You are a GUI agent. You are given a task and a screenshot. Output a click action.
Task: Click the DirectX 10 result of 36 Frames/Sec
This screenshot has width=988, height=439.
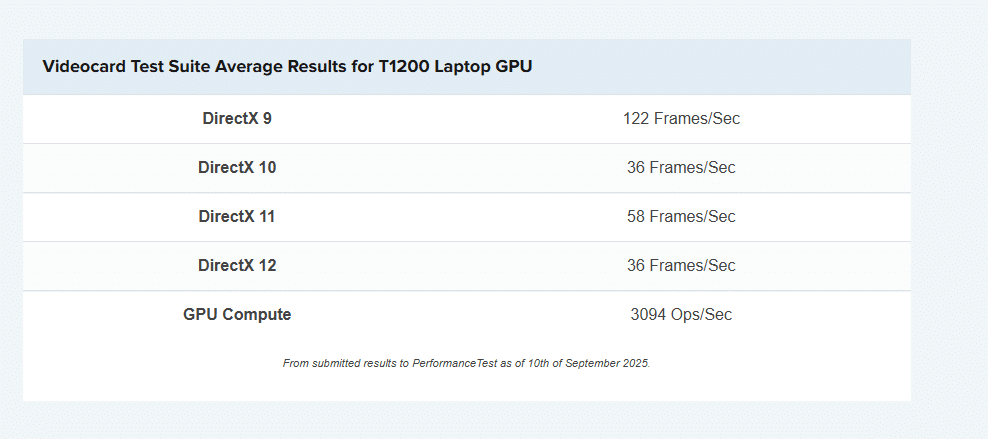(681, 168)
